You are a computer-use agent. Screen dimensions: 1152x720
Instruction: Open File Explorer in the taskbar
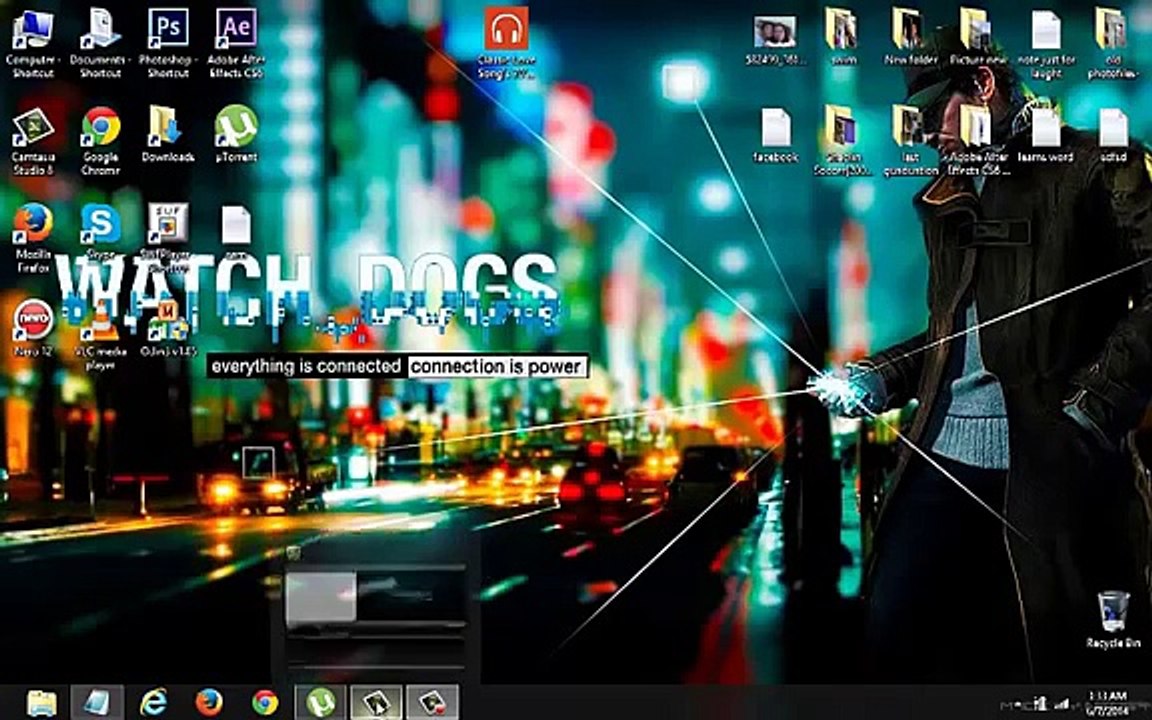point(41,702)
